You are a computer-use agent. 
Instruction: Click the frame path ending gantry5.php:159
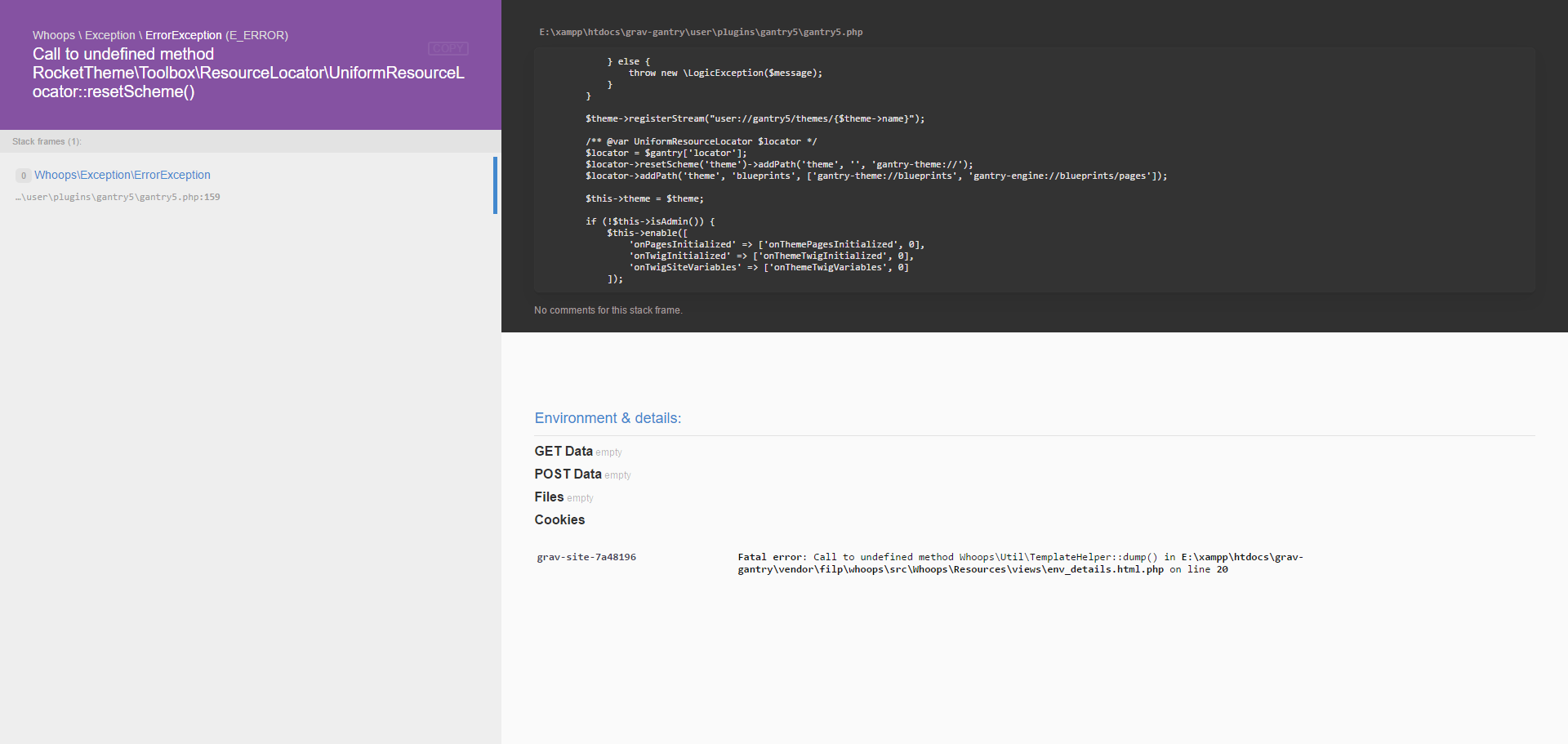(118, 197)
